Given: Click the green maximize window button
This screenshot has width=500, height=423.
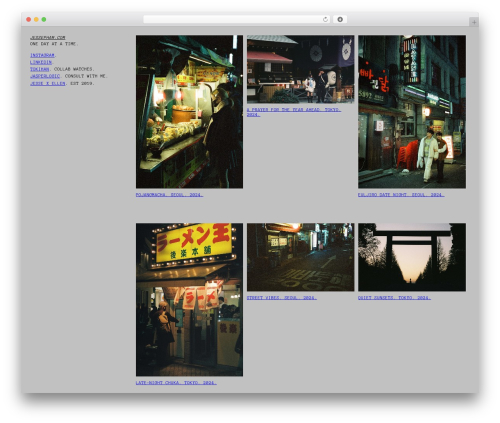Looking at the screenshot, I should [44, 19].
